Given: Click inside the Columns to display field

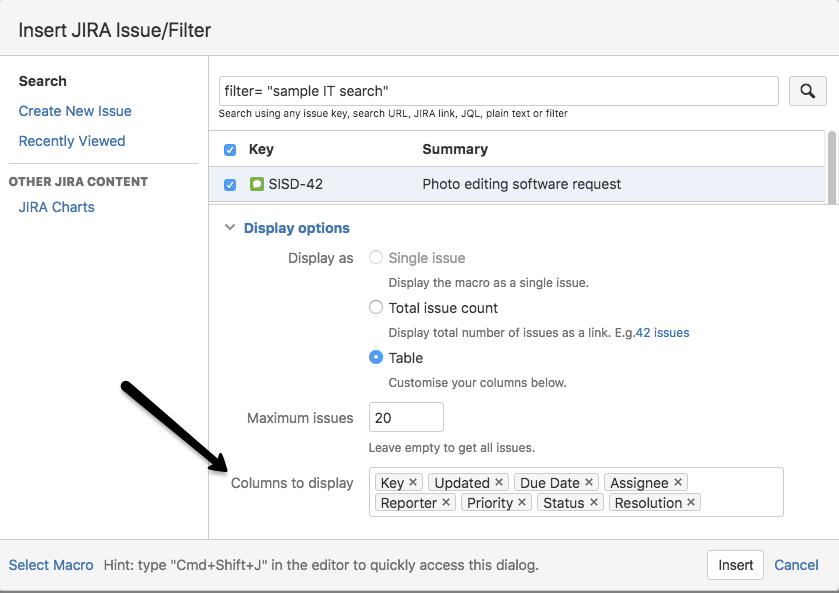Looking at the screenshot, I should [x=576, y=492].
